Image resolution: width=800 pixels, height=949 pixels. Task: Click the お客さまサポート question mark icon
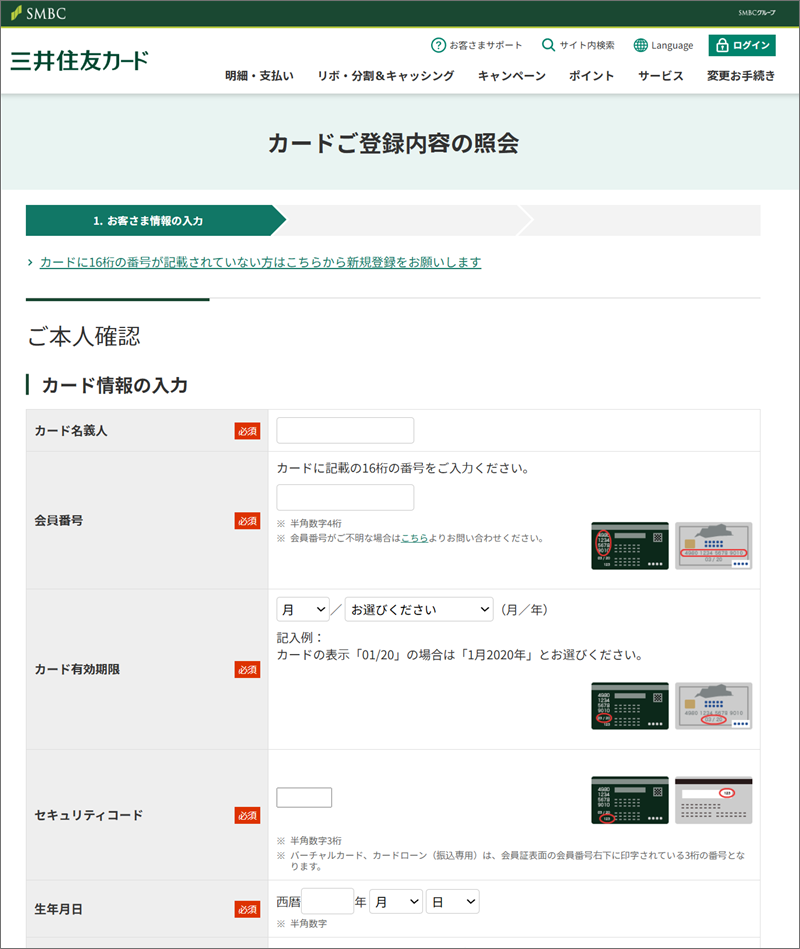(438, 45)
